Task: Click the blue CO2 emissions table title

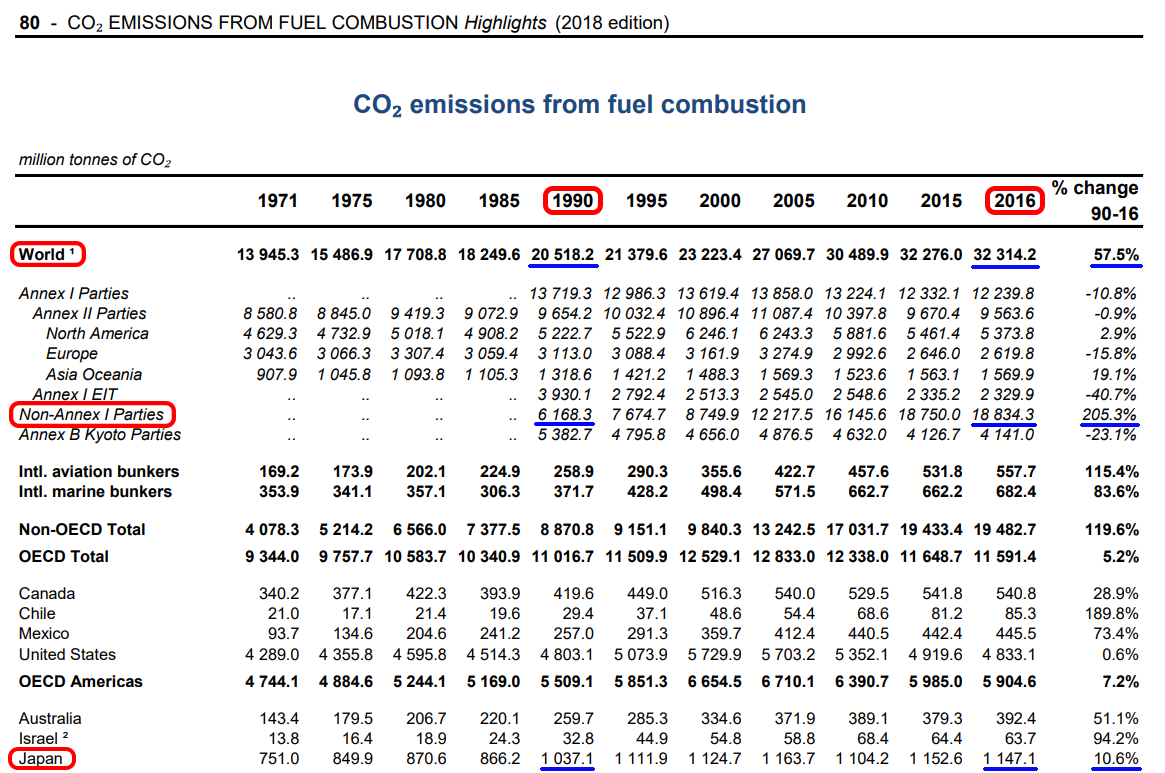Action: pyautogui.click(x=580, y=105)
